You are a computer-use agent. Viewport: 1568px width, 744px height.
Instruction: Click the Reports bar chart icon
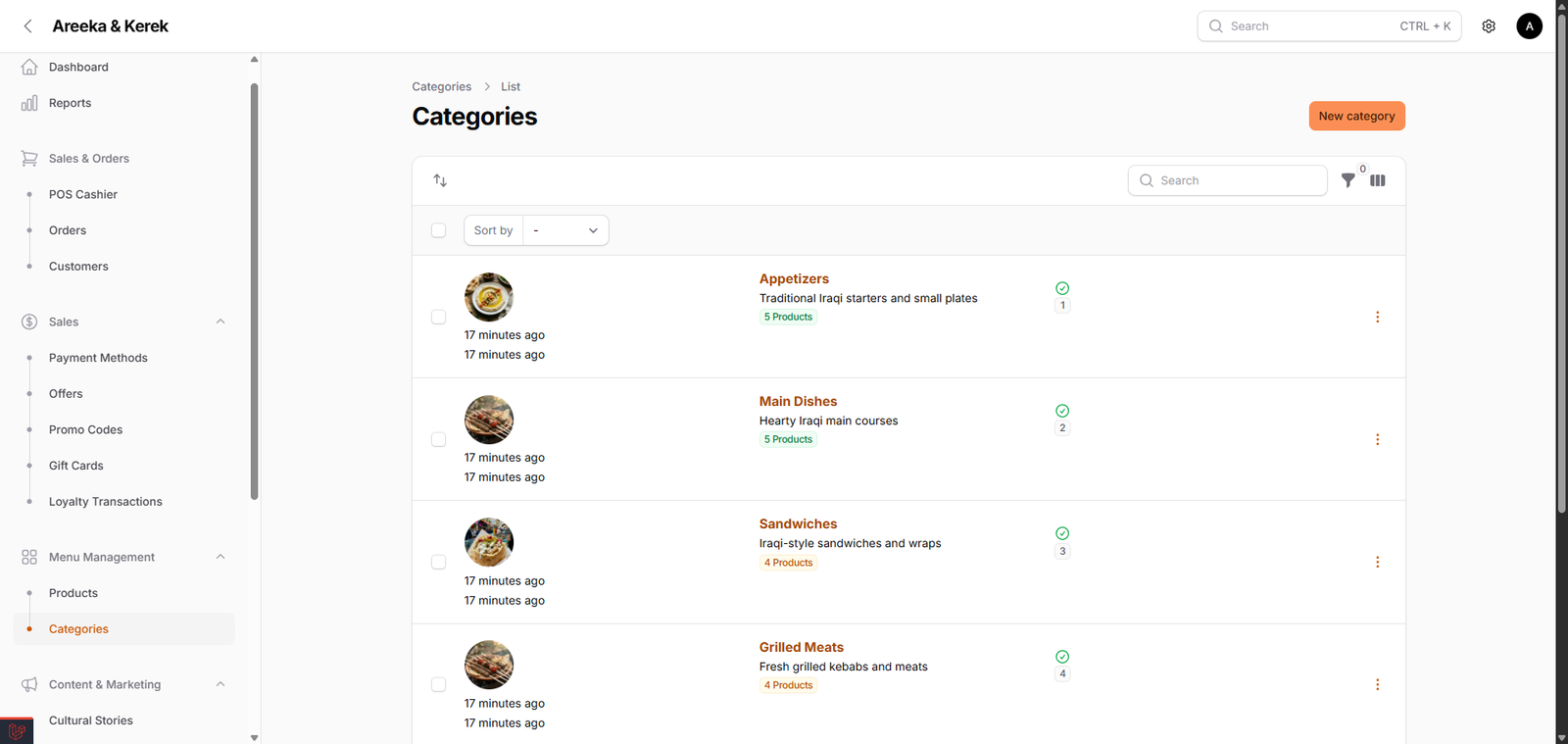[x=29, y=103]
